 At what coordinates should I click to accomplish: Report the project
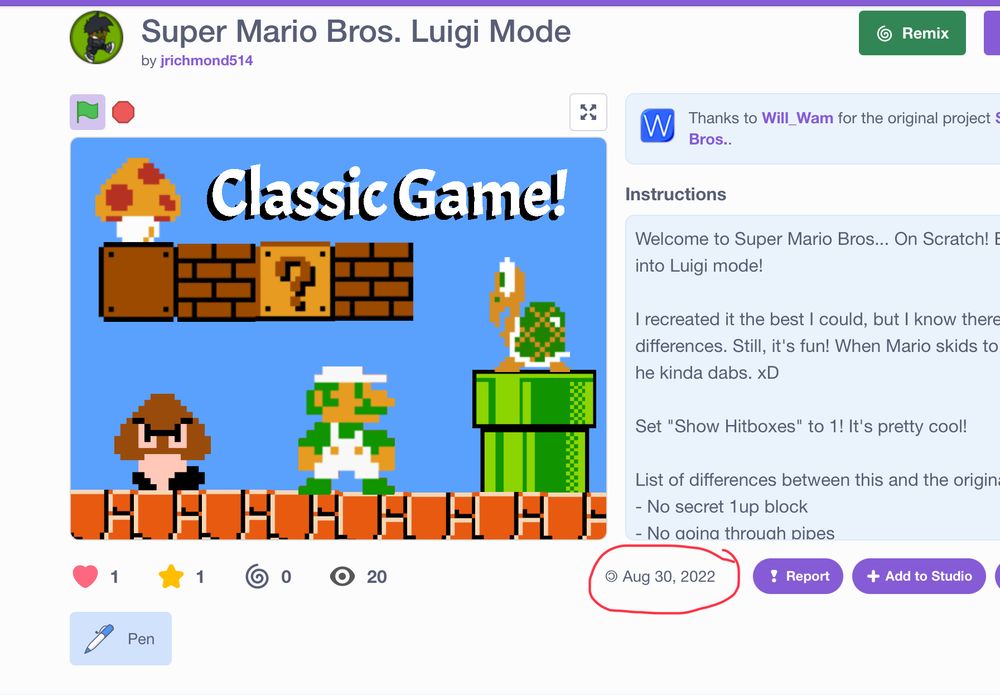pos(798,576)
